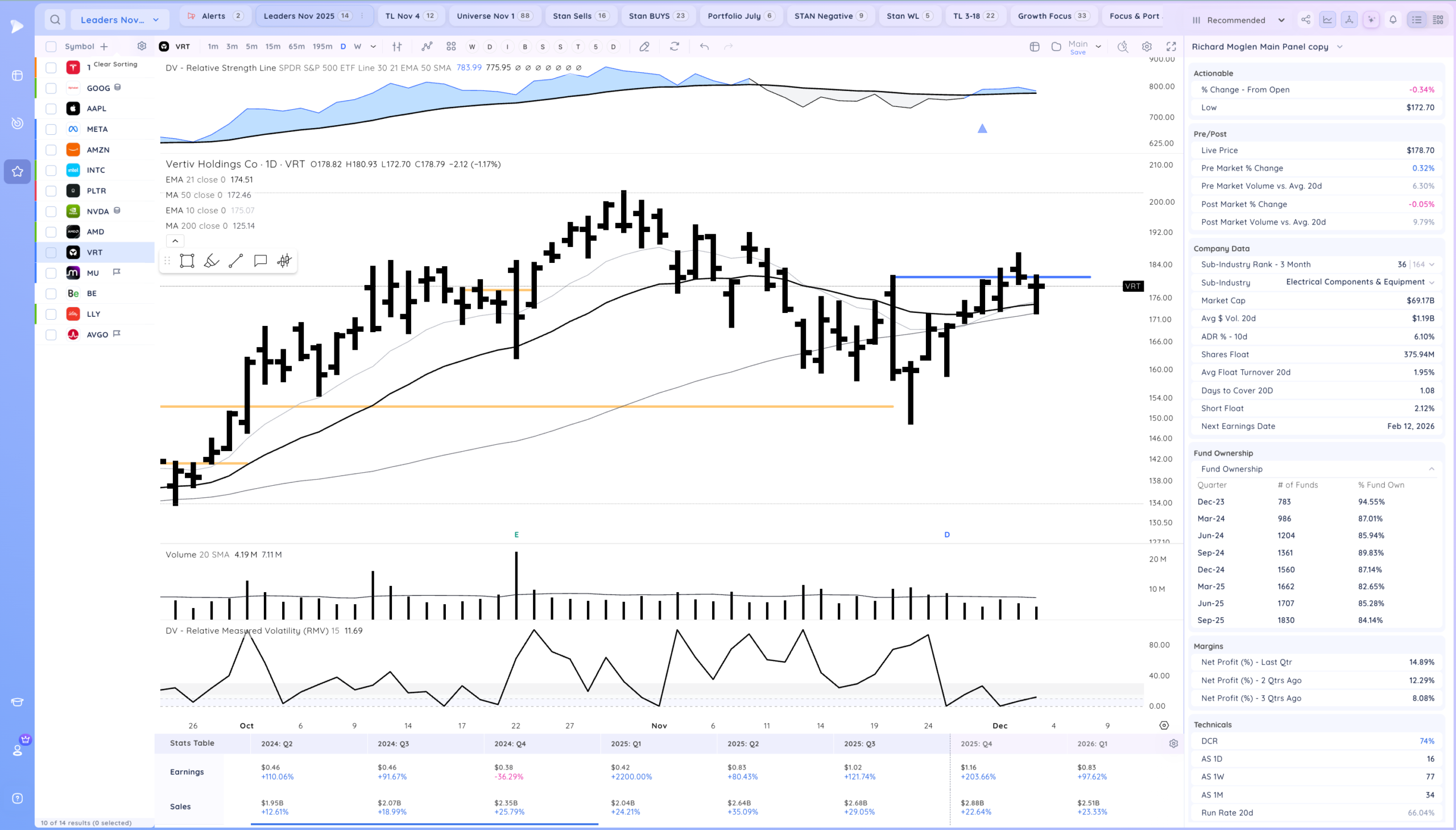Open the Leaders Nov watchlist dropdown
Screen dimensions: 1456x830
tap(119, 20)
